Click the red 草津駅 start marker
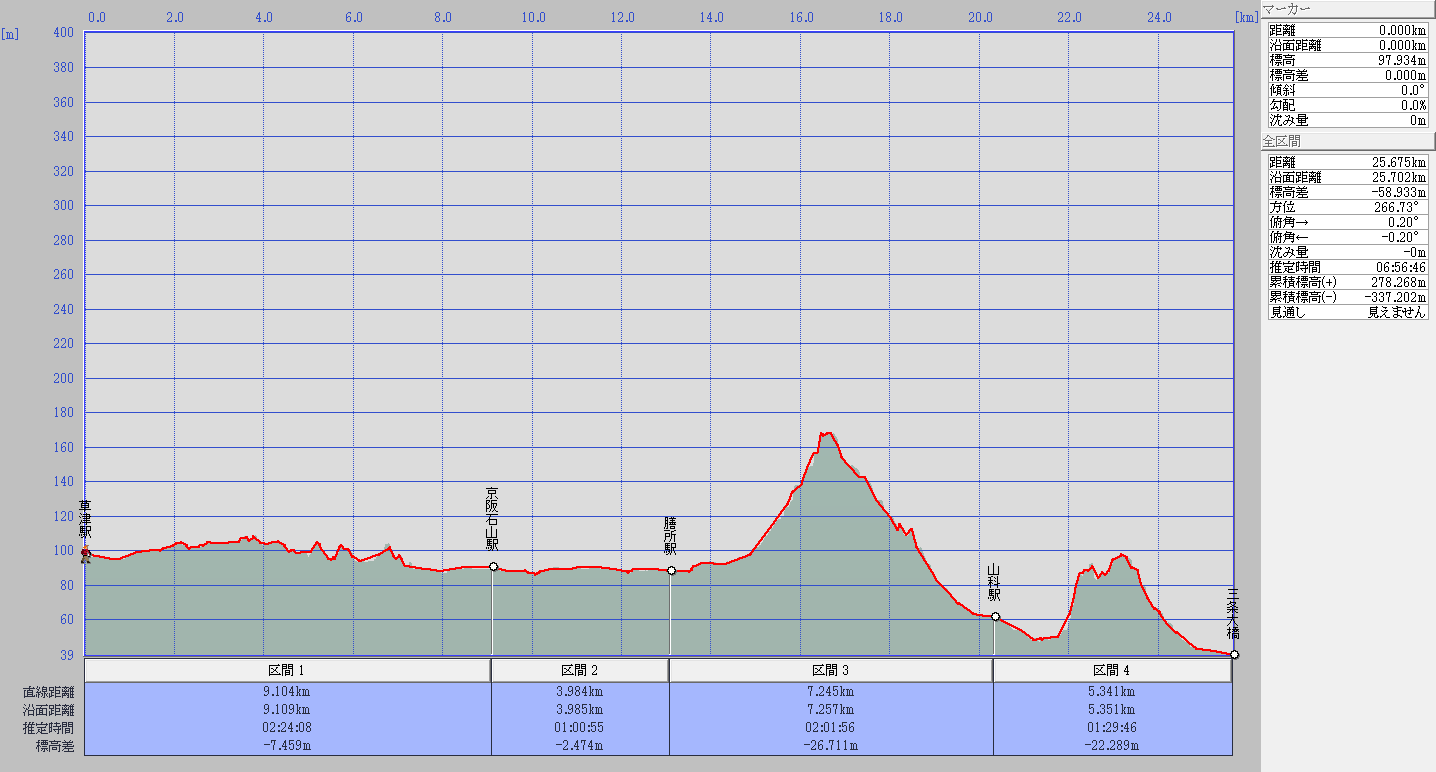Screen dimensions: 1436x772 coord(86,552)
